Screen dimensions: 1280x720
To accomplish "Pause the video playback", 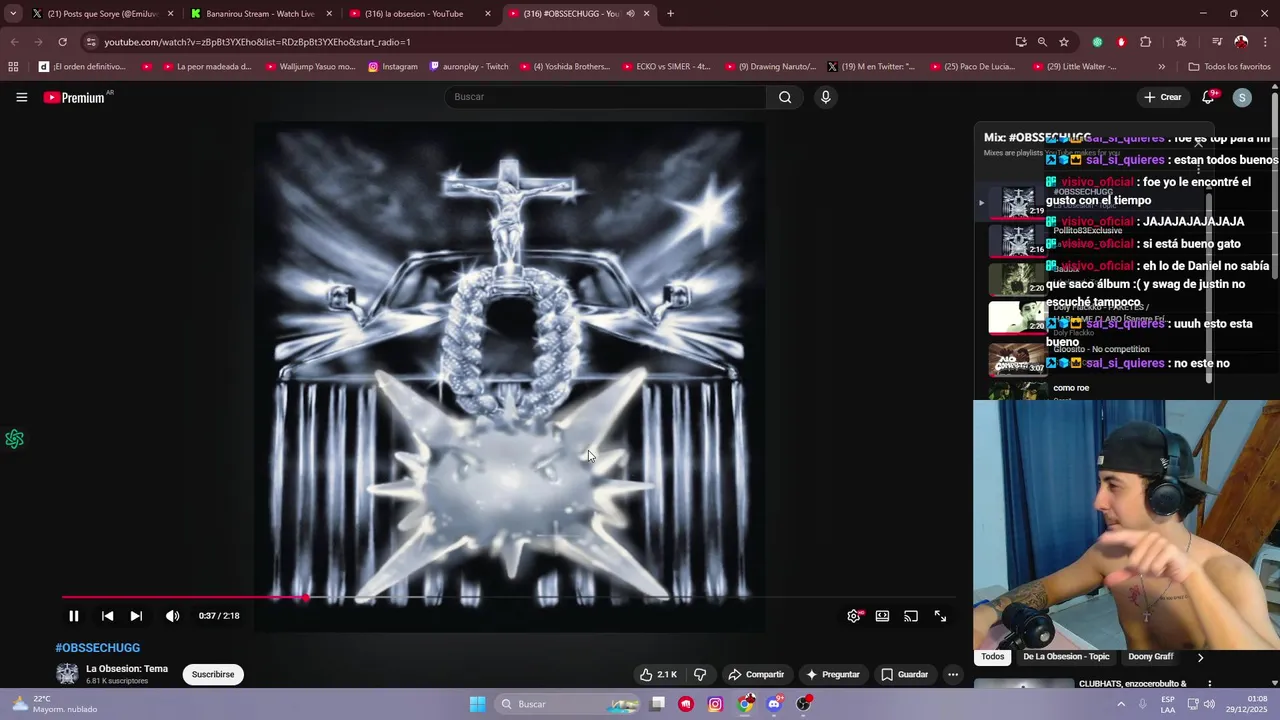I will pos(73,616).
